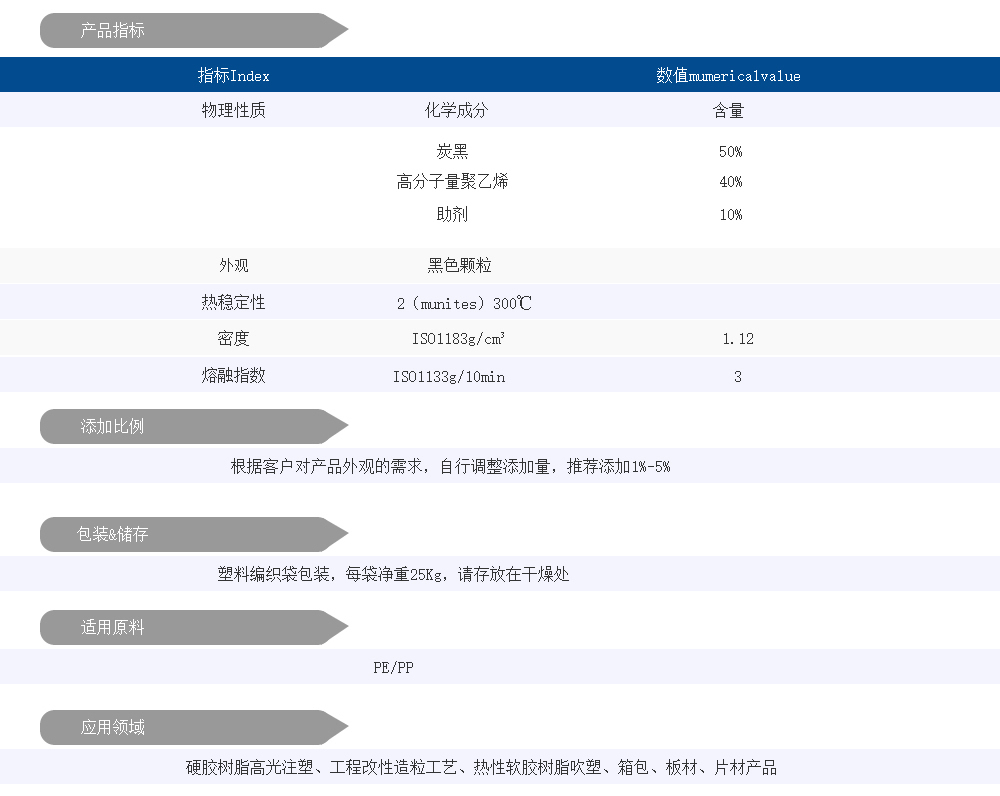This screenshot has height=796, width=1000.
Task: Click the 50% content value
Action: click(730, 152)
